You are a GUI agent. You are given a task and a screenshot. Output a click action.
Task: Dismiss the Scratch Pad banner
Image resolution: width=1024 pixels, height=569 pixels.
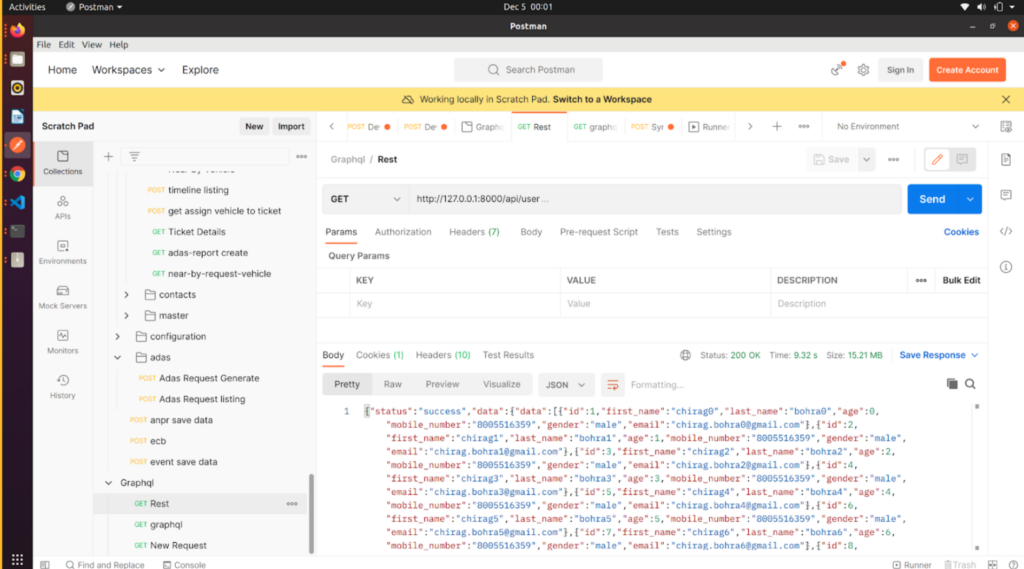[x=1006, y=99]
